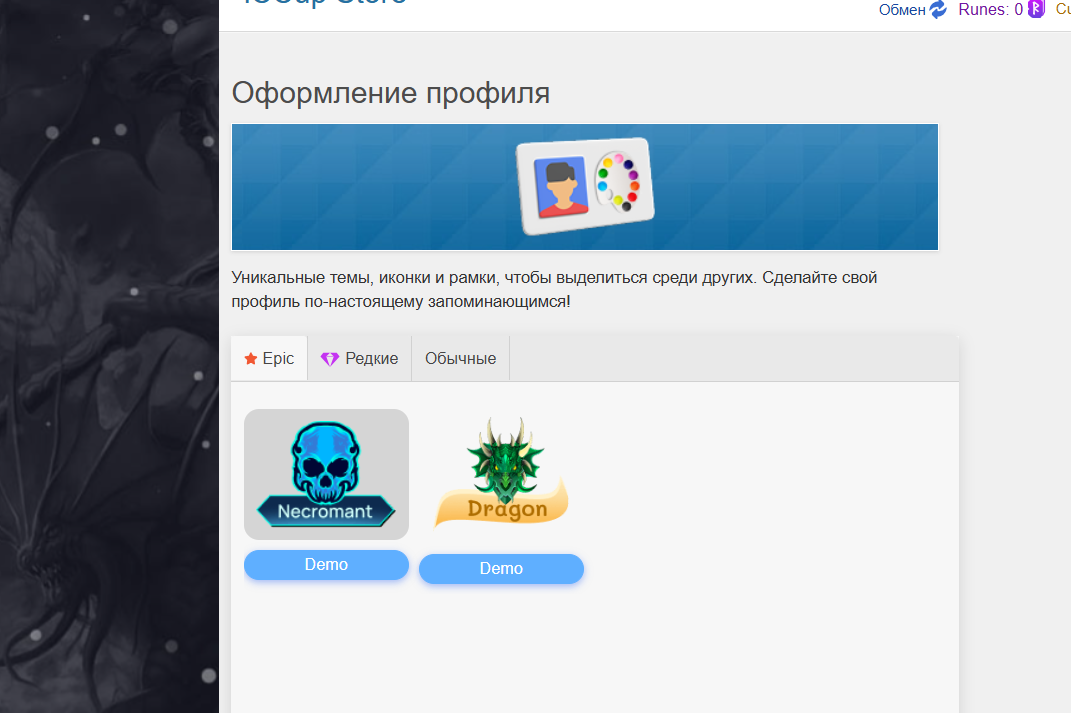Switch to the Редкие tab

359,359
